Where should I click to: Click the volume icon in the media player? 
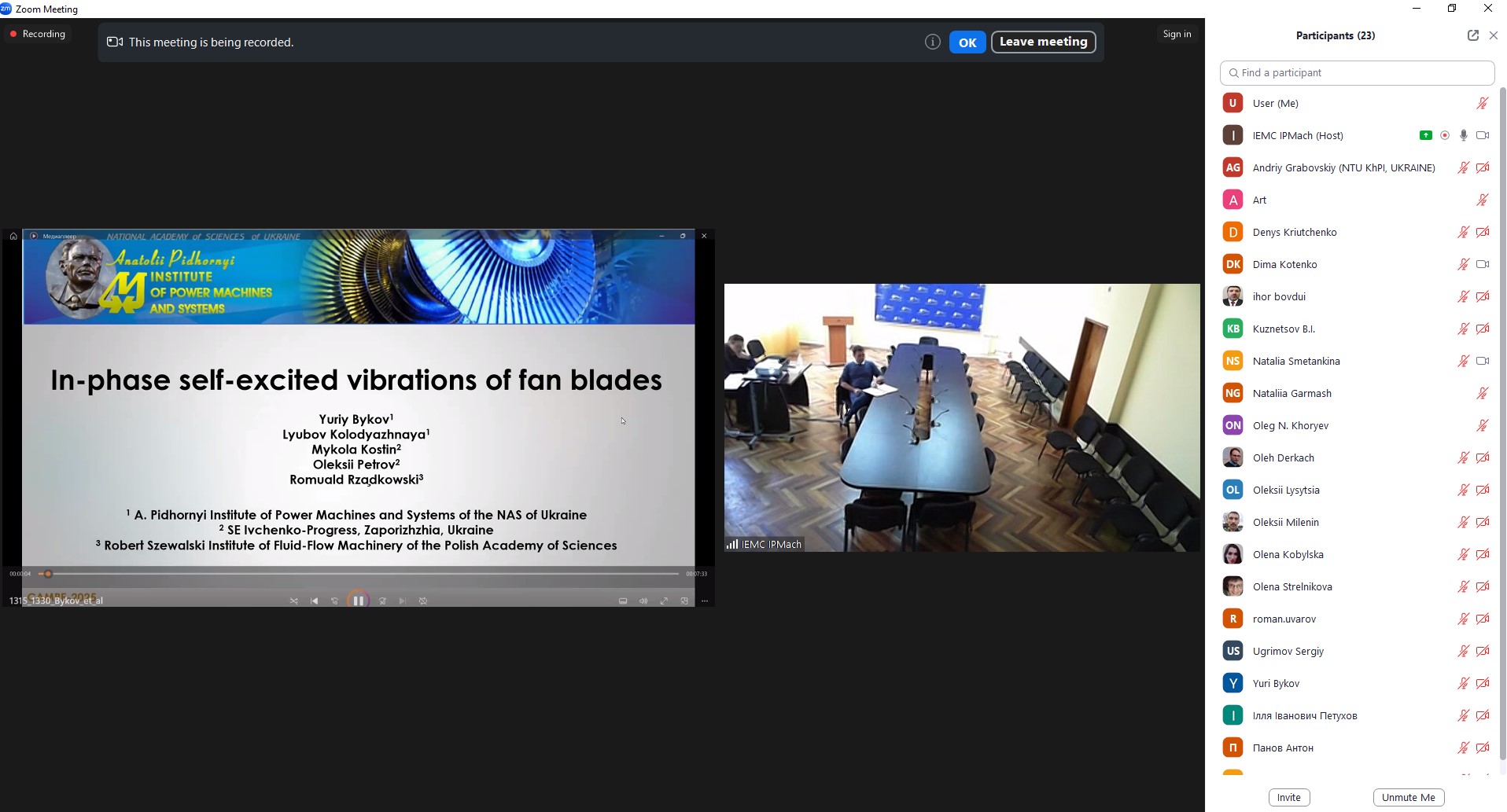643,601
